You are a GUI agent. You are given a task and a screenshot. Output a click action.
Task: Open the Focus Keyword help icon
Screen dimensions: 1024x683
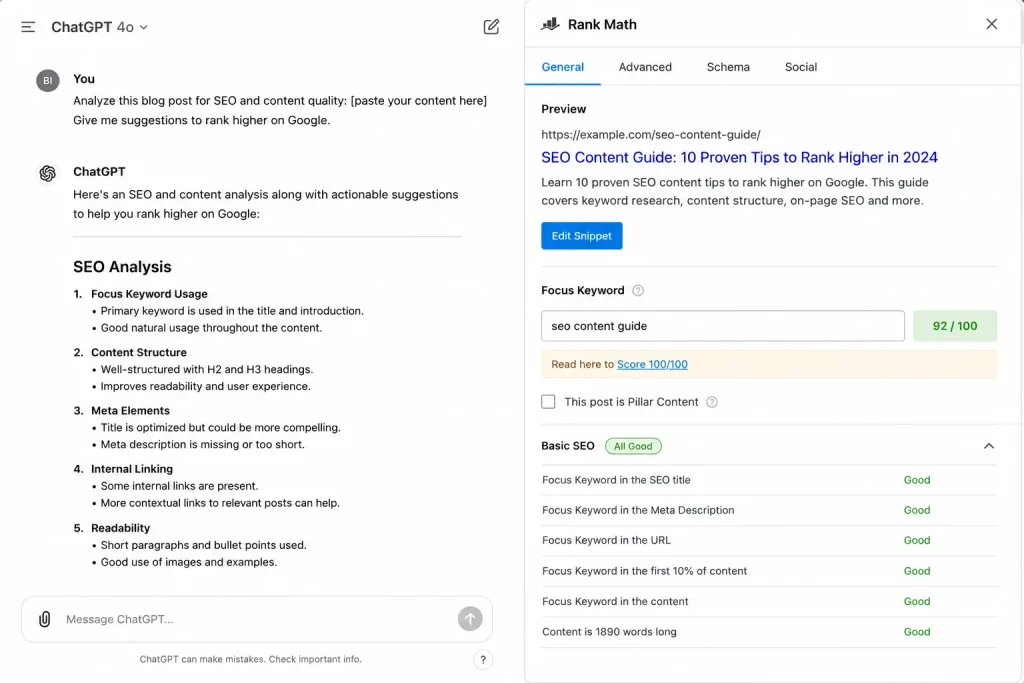point(638,291)
